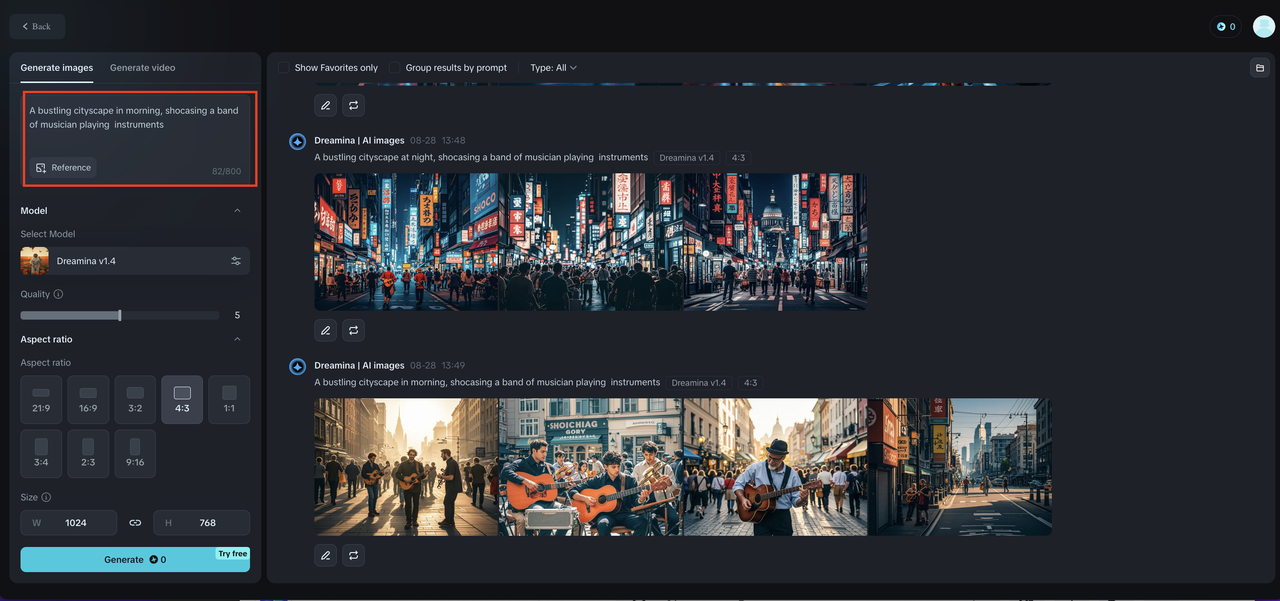Enable Show Favorites only checkbox
The image size is (1280, 601).
284,68
